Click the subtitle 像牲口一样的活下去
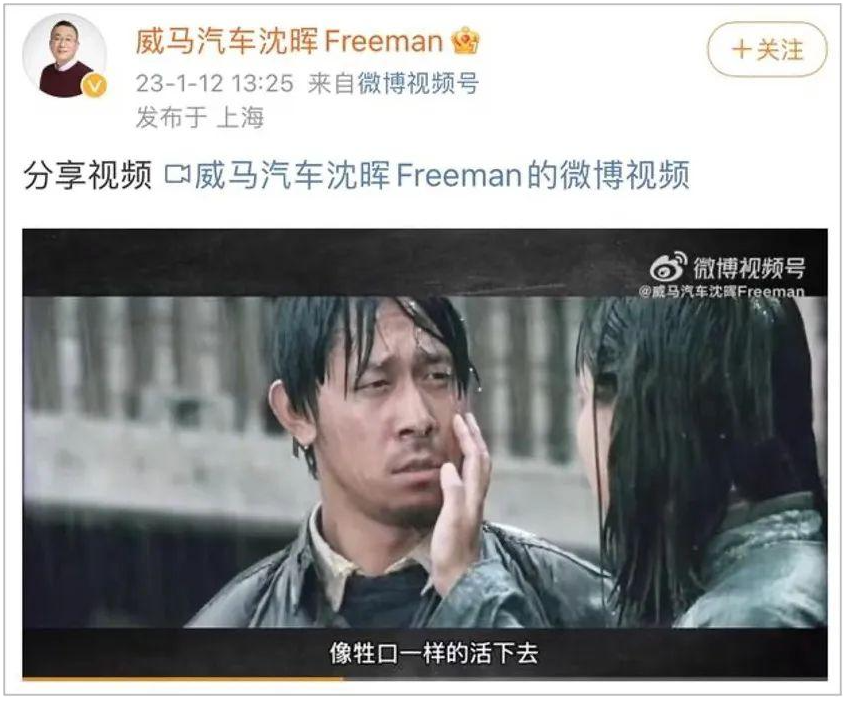Image resolution: width=848 pixels, height=707 pixels. pos(434,652)
